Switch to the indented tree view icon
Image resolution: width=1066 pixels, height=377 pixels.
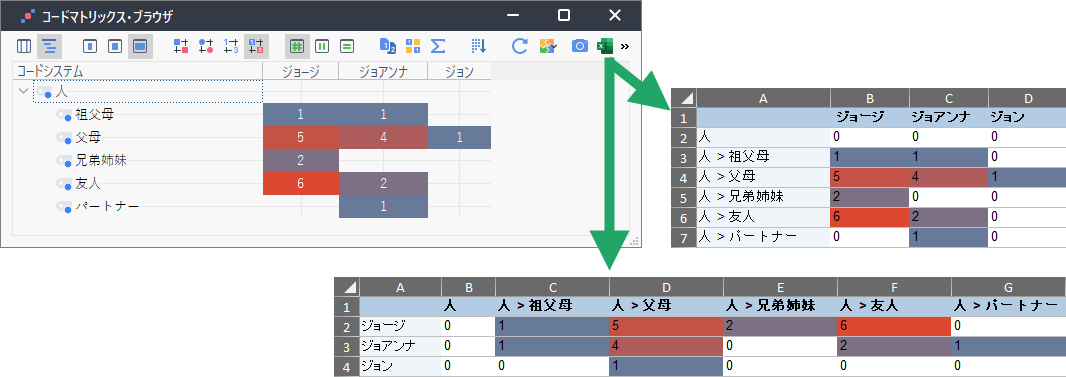coord(49,46)
